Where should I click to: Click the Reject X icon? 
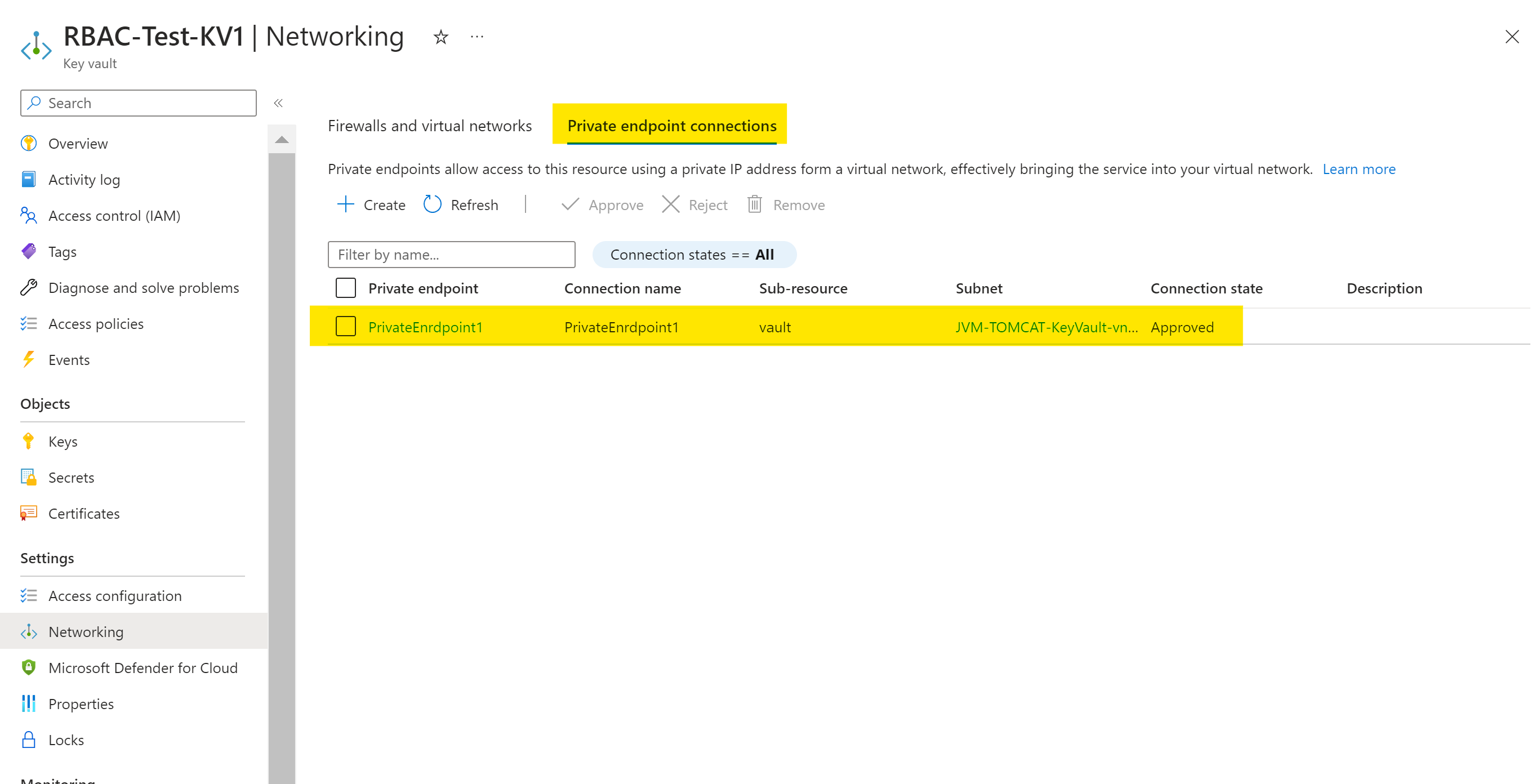click(671, 204)
